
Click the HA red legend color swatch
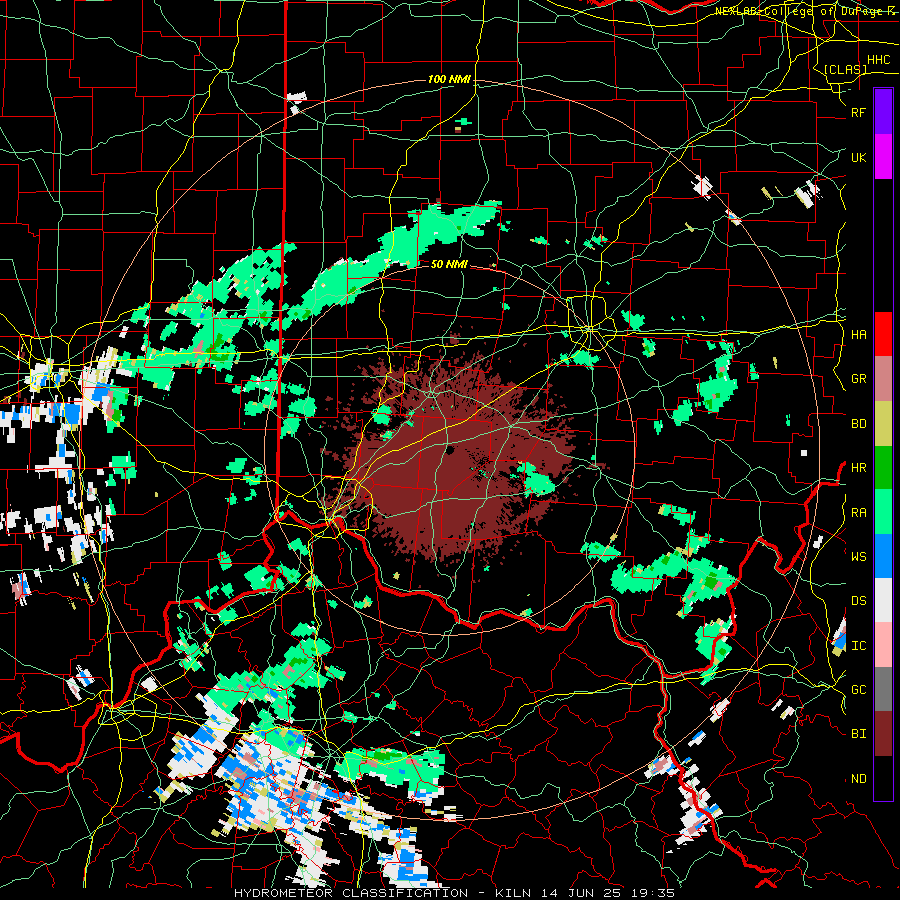[883, 334]
